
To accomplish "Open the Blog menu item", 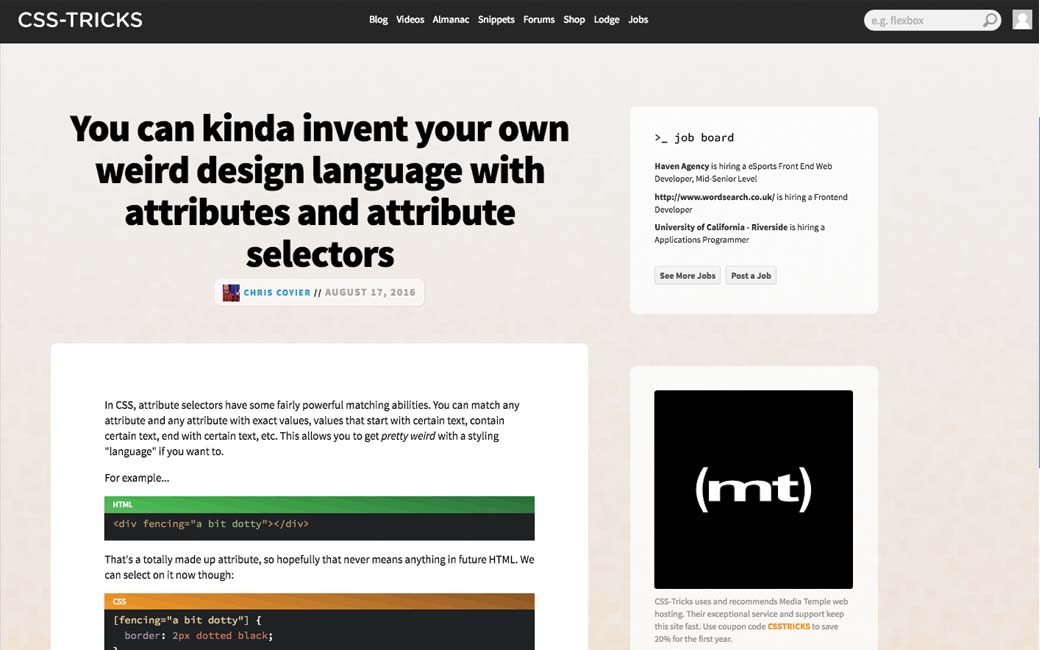I will coord(378,20).
